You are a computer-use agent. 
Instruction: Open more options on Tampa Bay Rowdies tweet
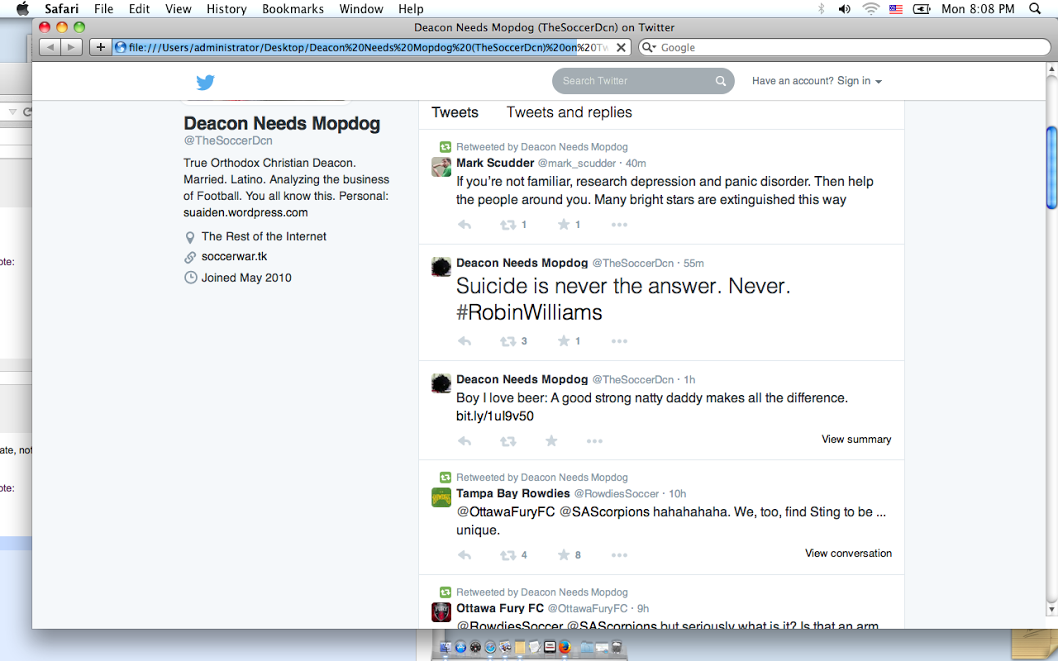coord(619,555)
